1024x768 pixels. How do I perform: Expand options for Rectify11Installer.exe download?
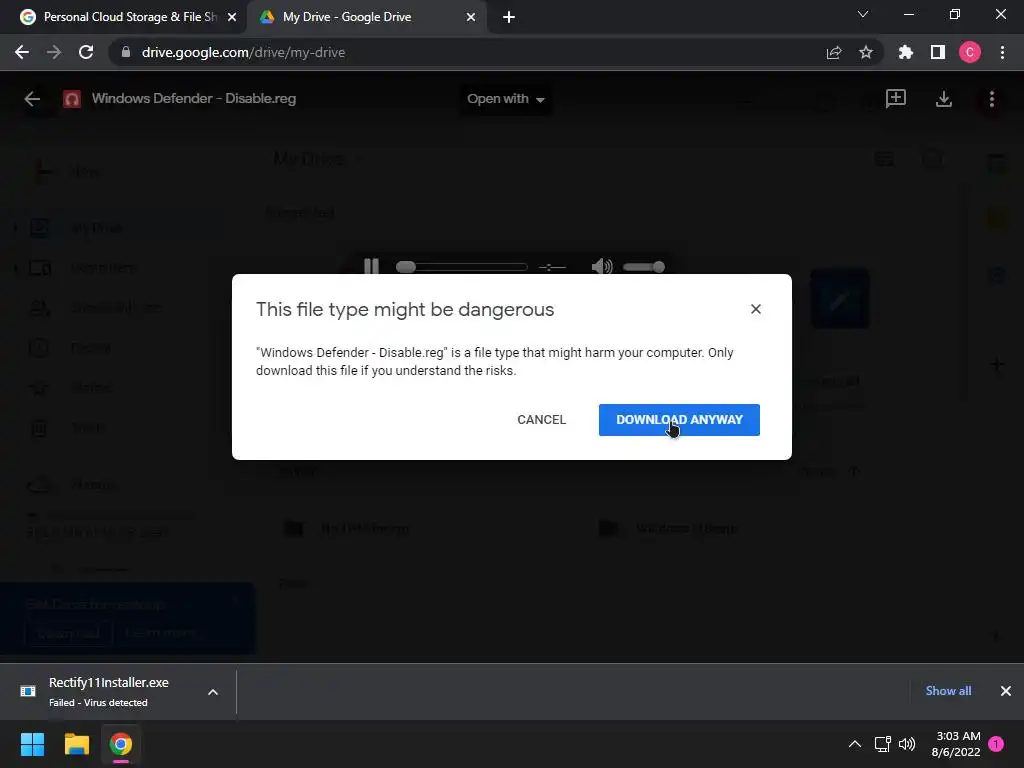click(213, 692)
